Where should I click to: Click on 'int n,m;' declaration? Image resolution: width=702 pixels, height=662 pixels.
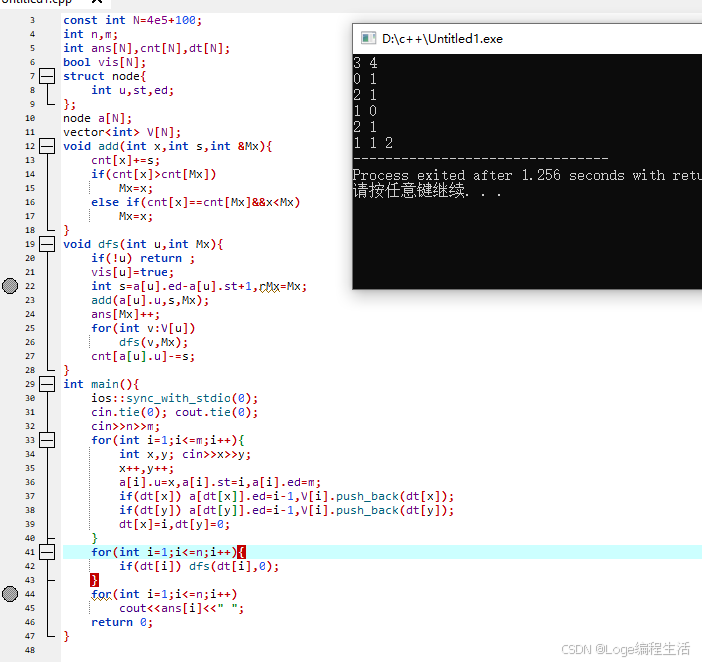[x=90, y=34]
